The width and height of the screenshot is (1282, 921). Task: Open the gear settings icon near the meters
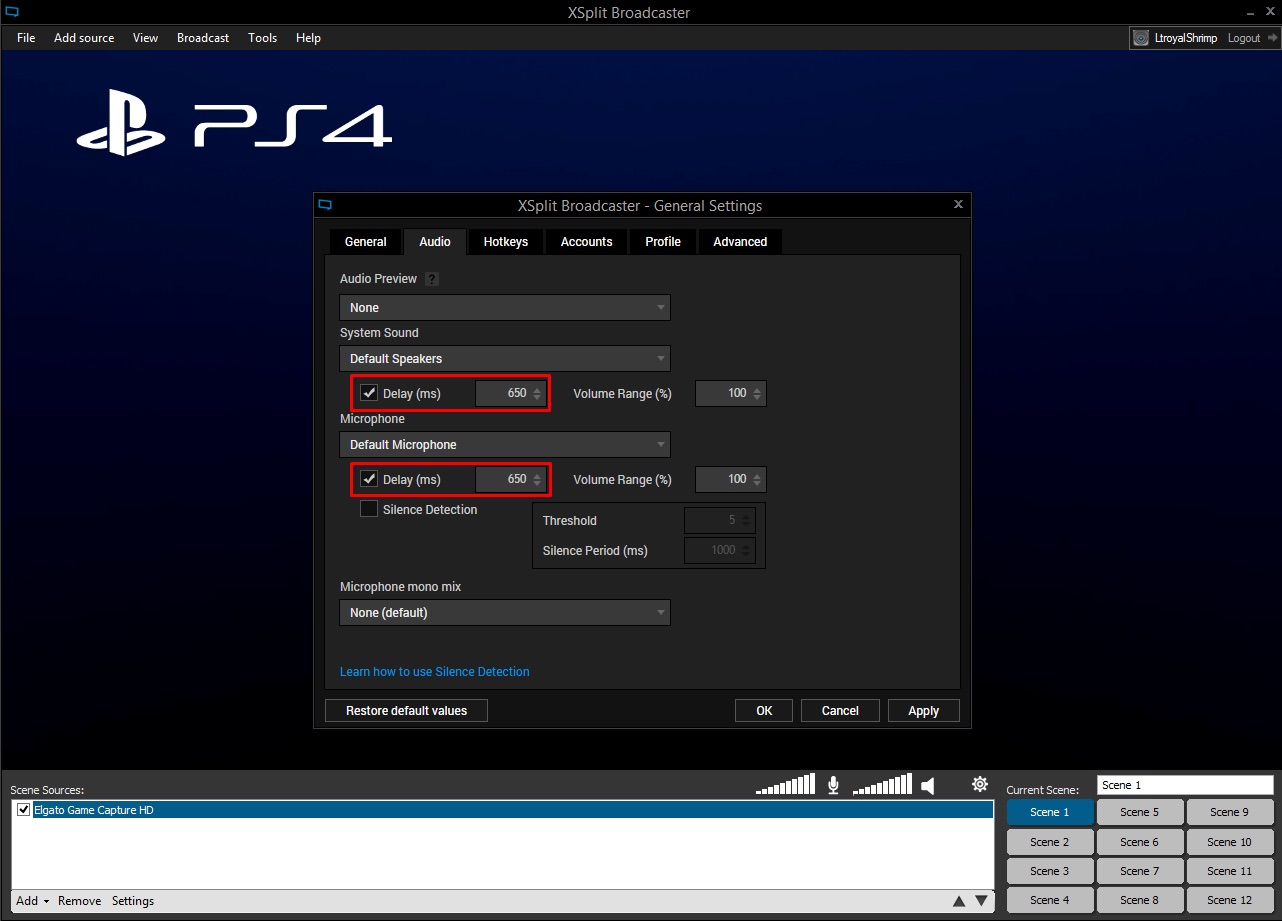coord(979,784)
